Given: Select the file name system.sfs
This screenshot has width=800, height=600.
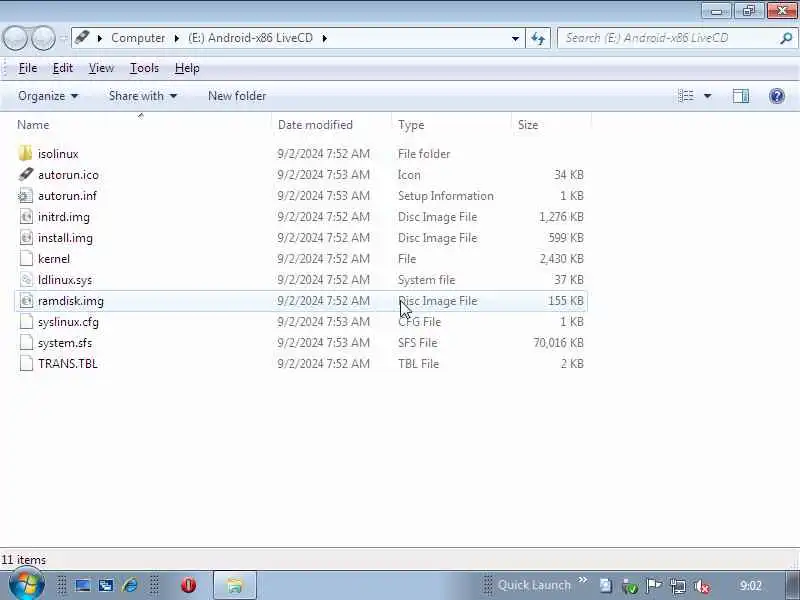Looking at the screenshot, I should (x=65, y=343).
